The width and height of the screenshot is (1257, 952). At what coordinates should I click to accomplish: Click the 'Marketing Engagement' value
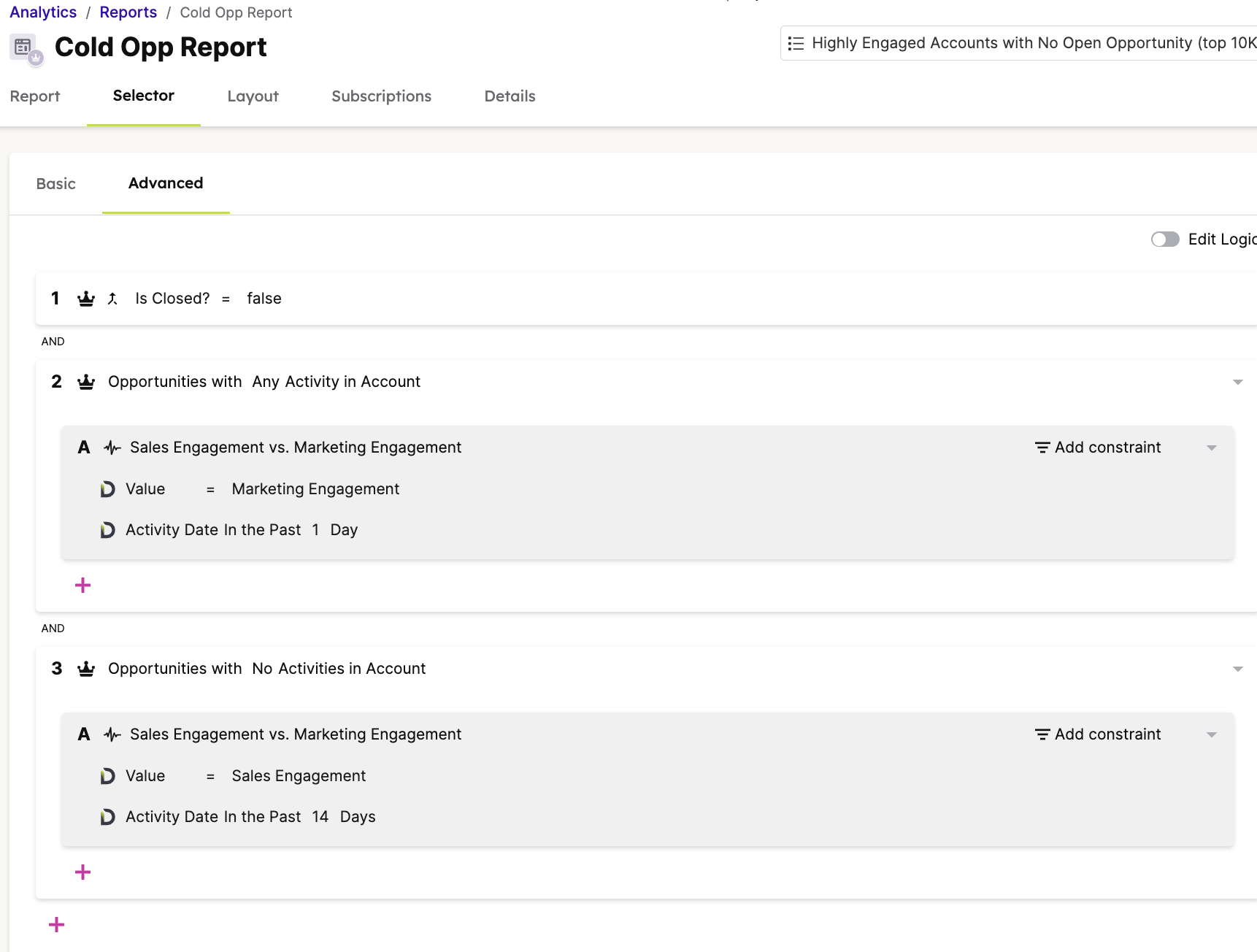(315, 489)
